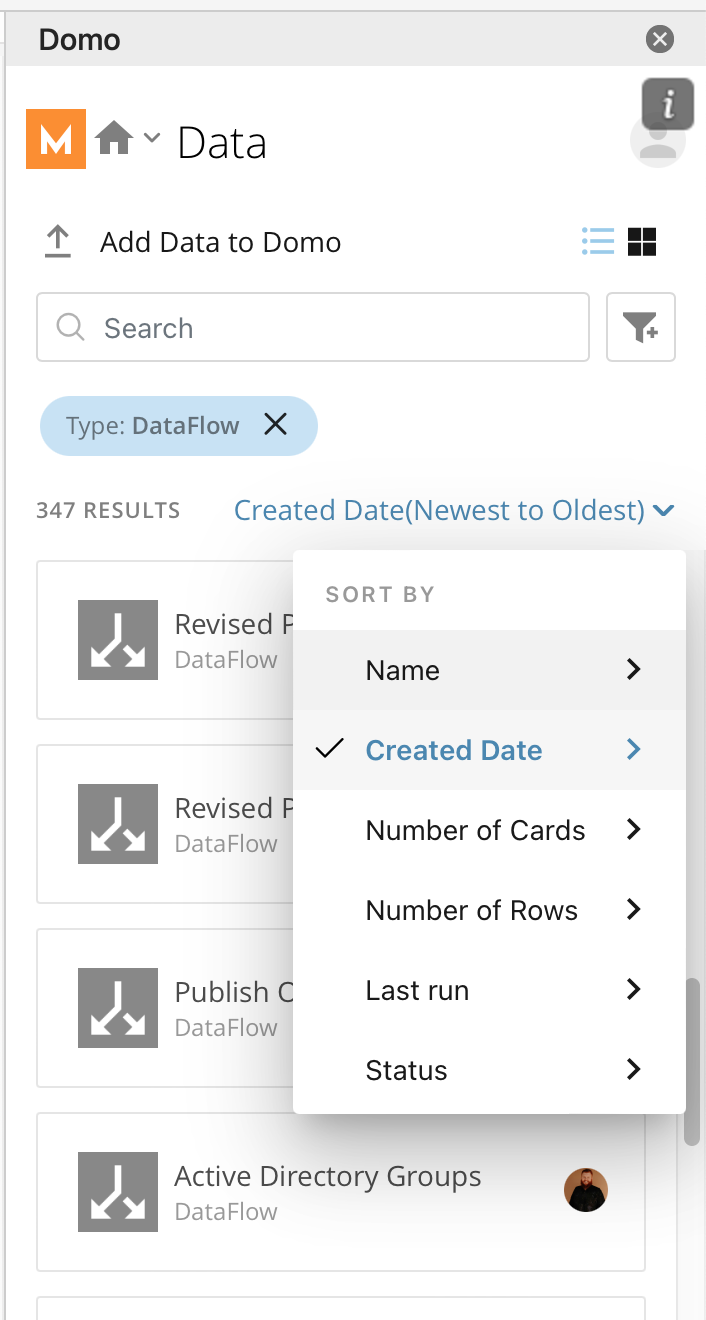Screen dimensions: 706x1320
Task: Switch to list view
Action: 597,241
